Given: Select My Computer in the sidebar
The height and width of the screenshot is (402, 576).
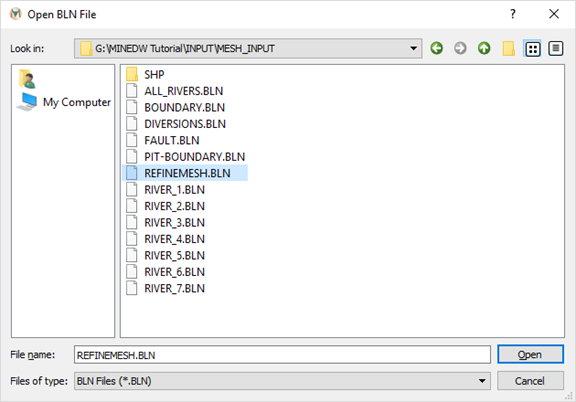Looking at the screenshot, I should click(63, 102).
